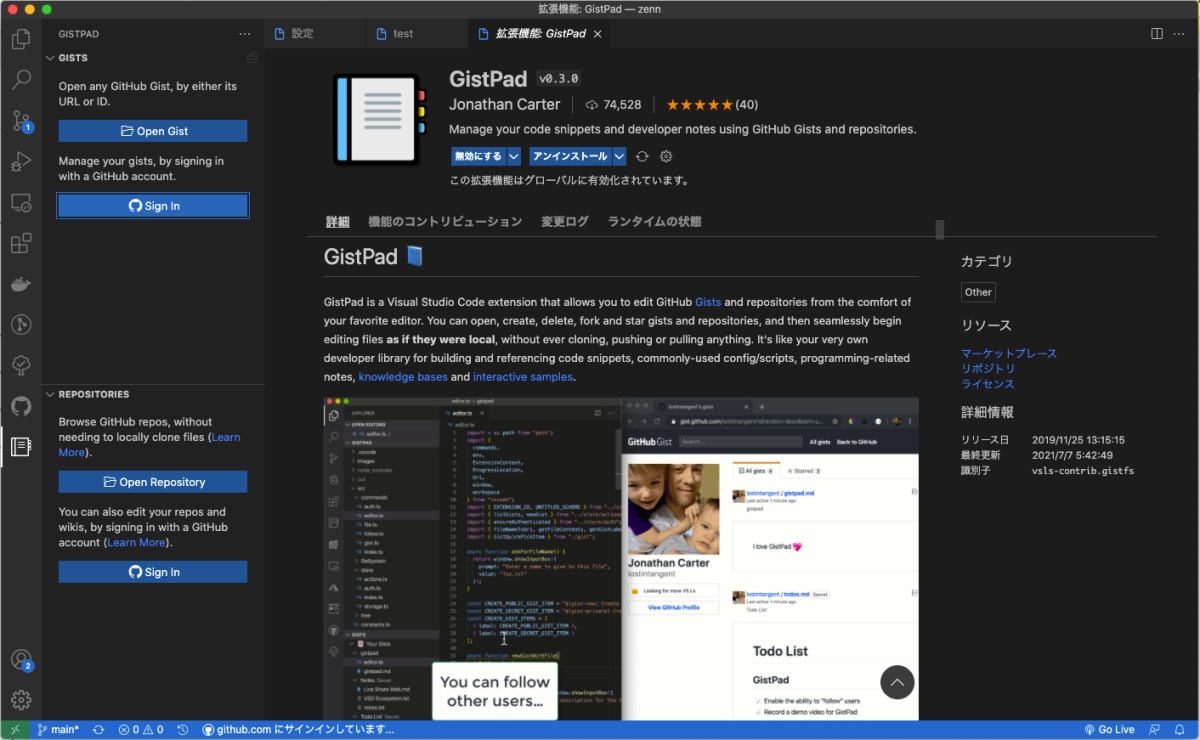Open the マーケットプレース resource link

[x=1009, y=353]
